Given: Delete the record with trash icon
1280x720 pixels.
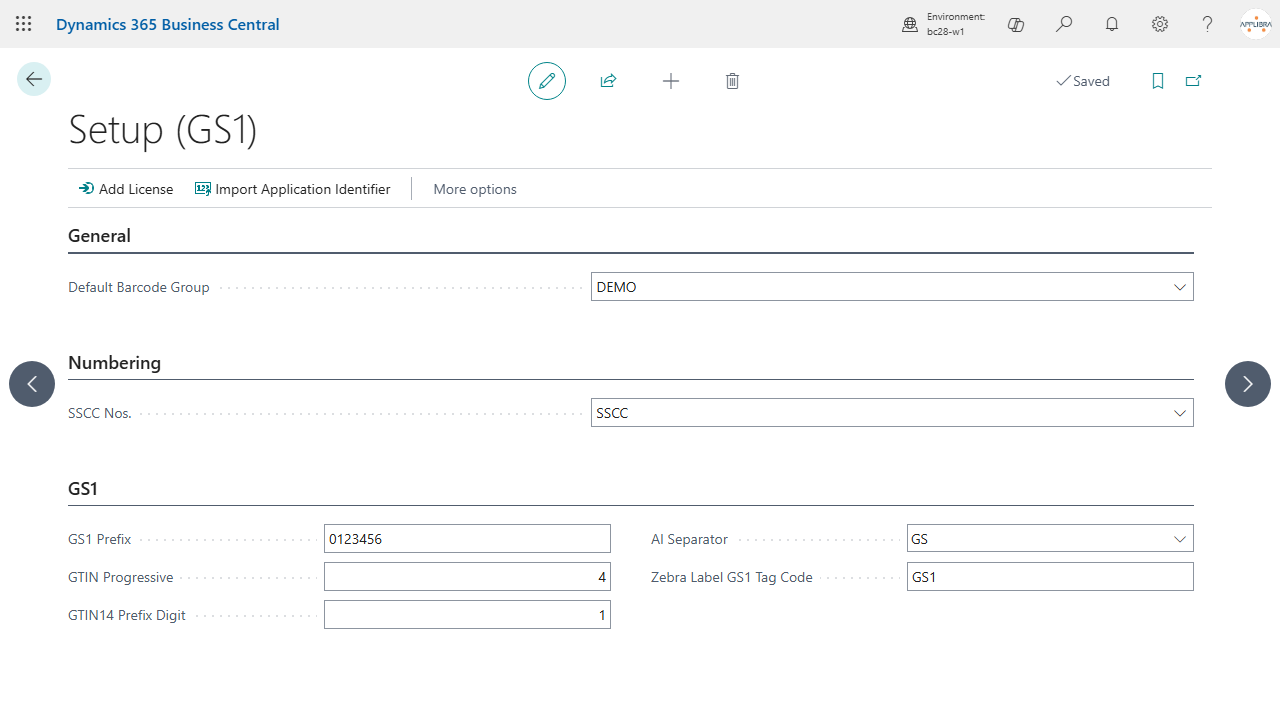Looking at the screenshot, I should [x=732, y=81].
